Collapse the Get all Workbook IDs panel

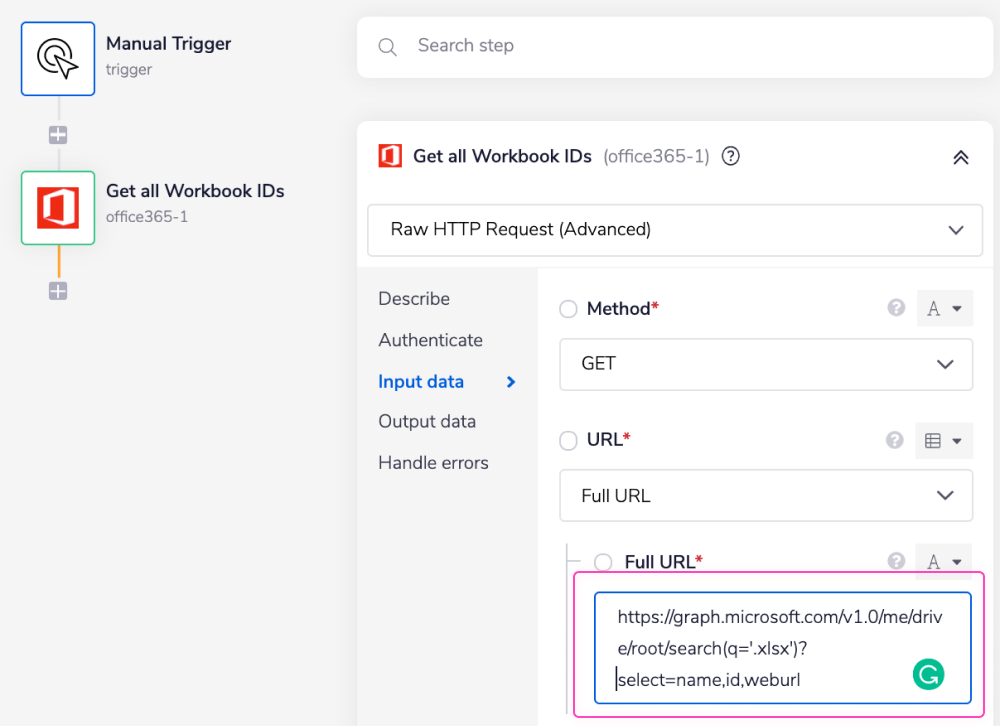click(x=961, y=157)
